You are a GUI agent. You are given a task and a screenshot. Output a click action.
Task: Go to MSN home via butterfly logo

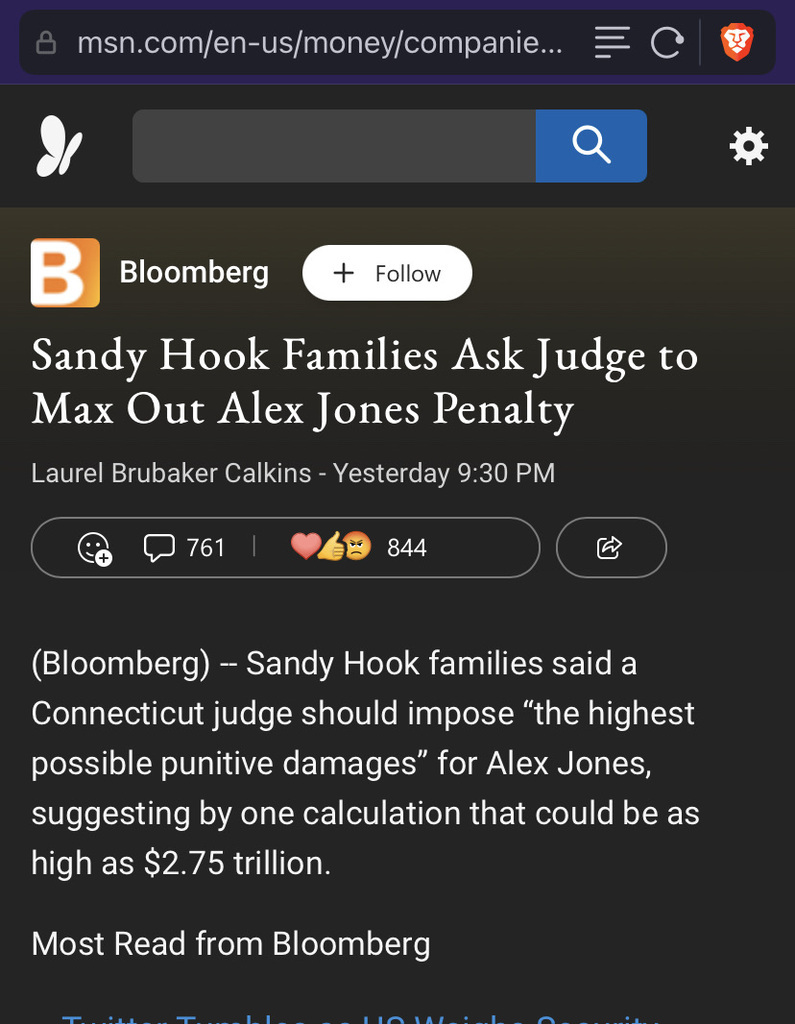pos(59,146)
